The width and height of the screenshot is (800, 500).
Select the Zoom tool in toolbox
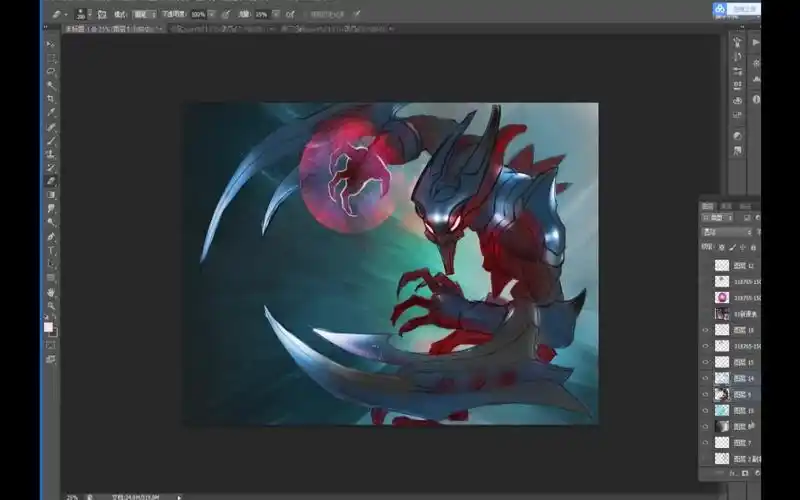[50, 306]
